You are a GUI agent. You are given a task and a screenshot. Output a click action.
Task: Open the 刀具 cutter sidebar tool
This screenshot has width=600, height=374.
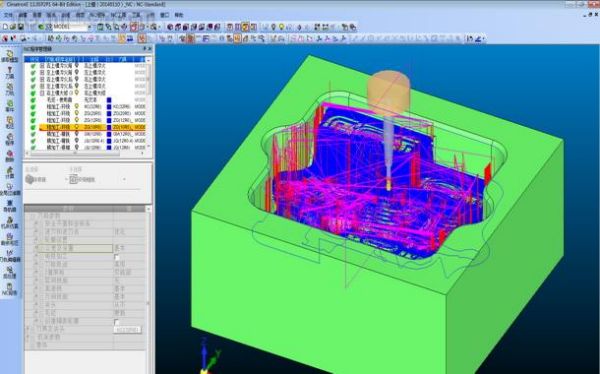[x=10, y=73]
